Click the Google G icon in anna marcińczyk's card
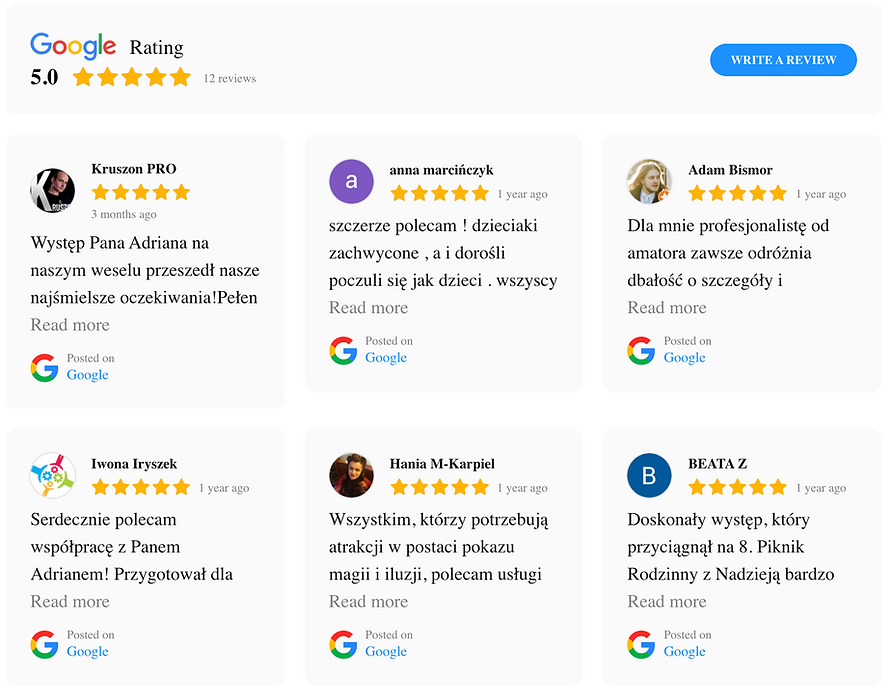Image resolution: width=892 pixels, height=696 pixels. [343, 350]
